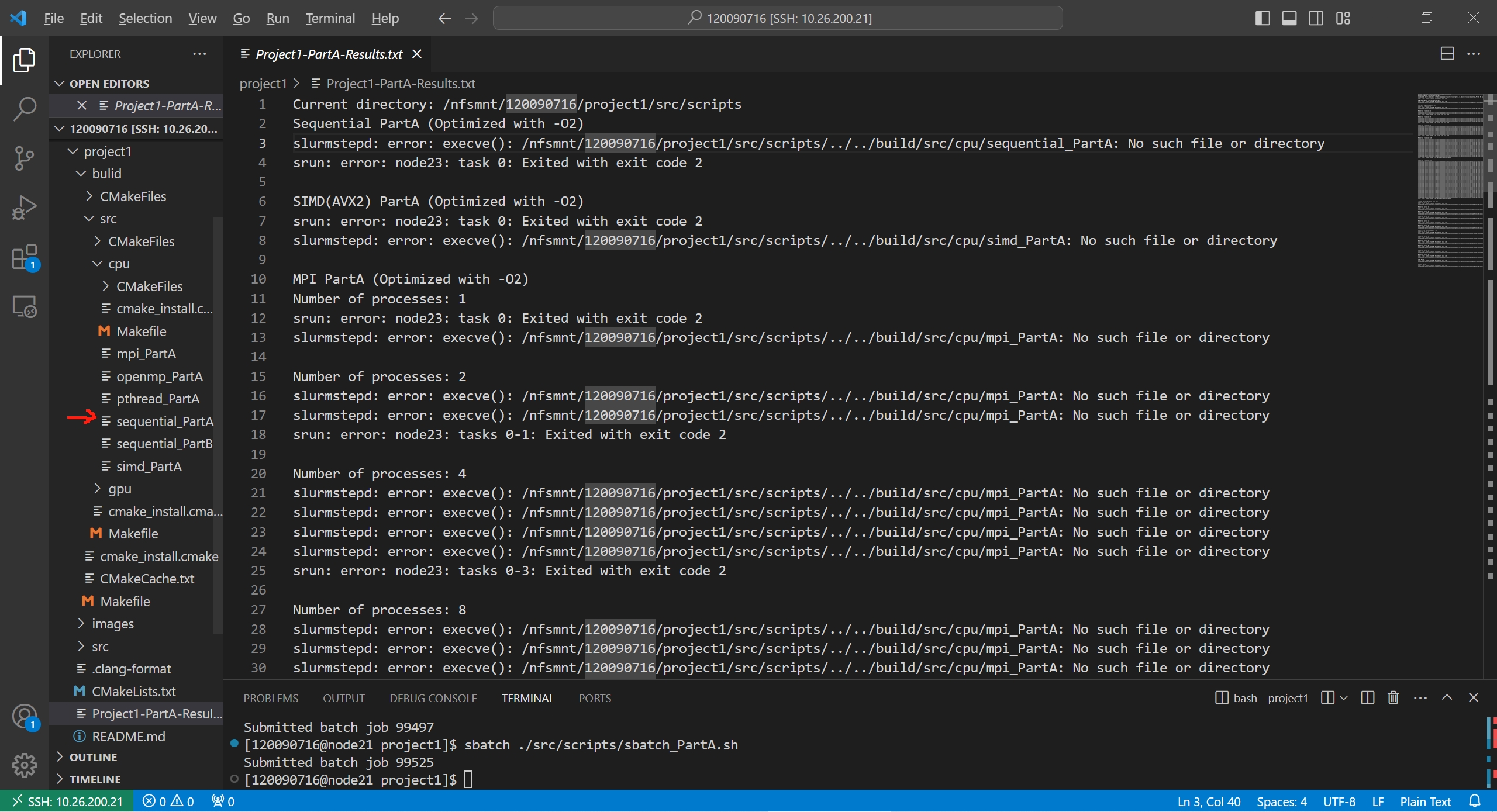This screenshot has width=1497, height=812.
Task: Open notifications via the bell icon
Action: pyautogui.click(x=1474, y=801)
